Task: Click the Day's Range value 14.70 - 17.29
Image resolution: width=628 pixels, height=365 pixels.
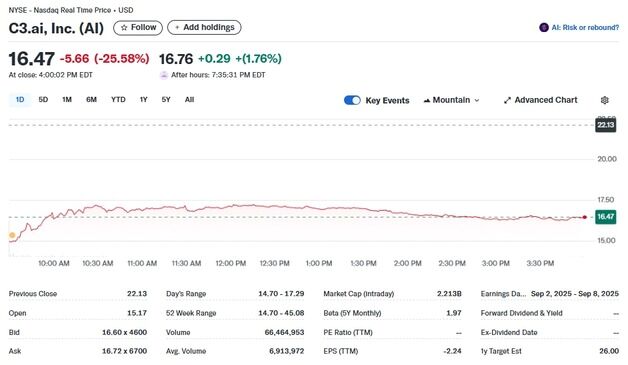Action: [281, 294]
